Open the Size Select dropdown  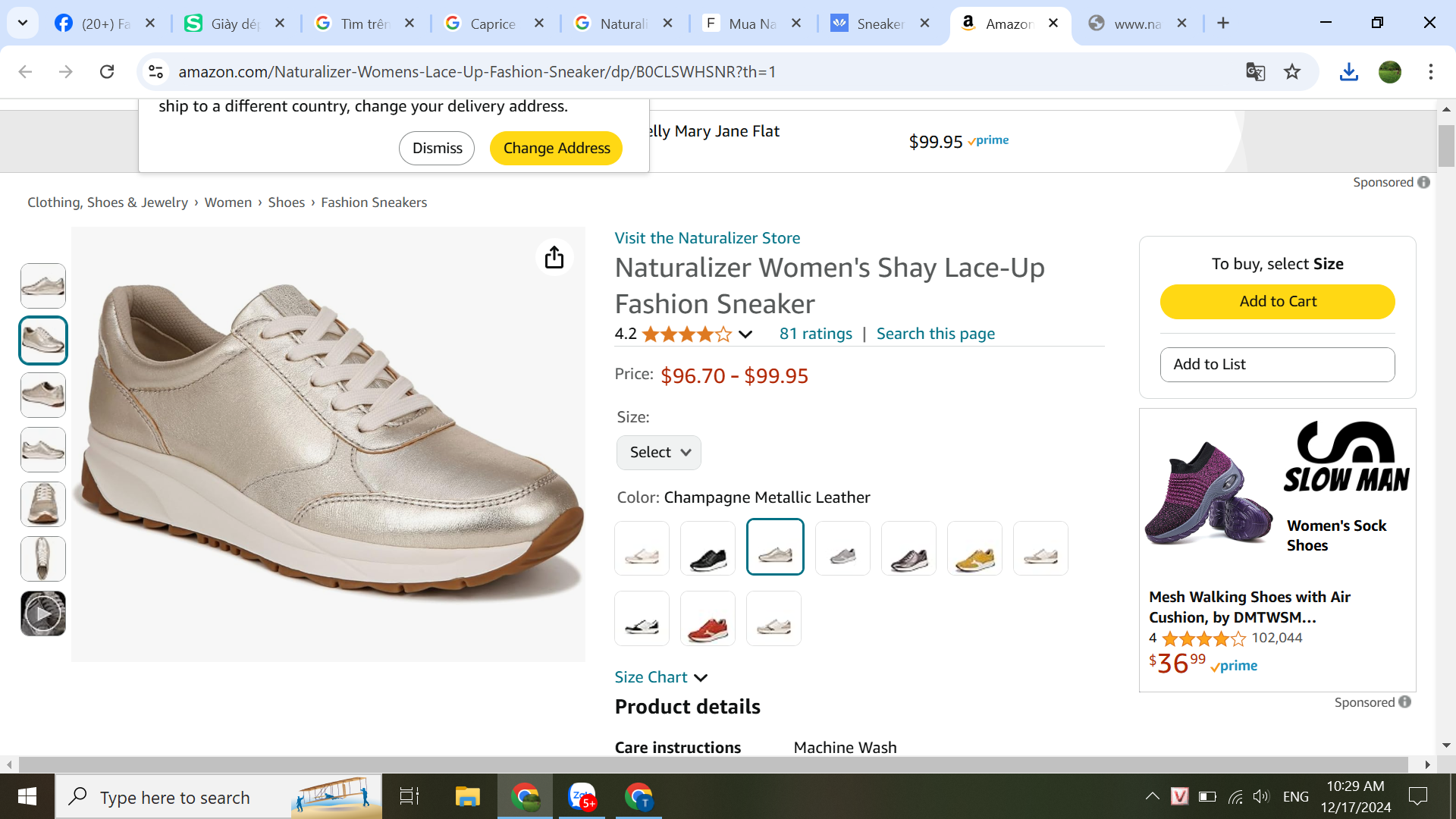pos(658,453)
